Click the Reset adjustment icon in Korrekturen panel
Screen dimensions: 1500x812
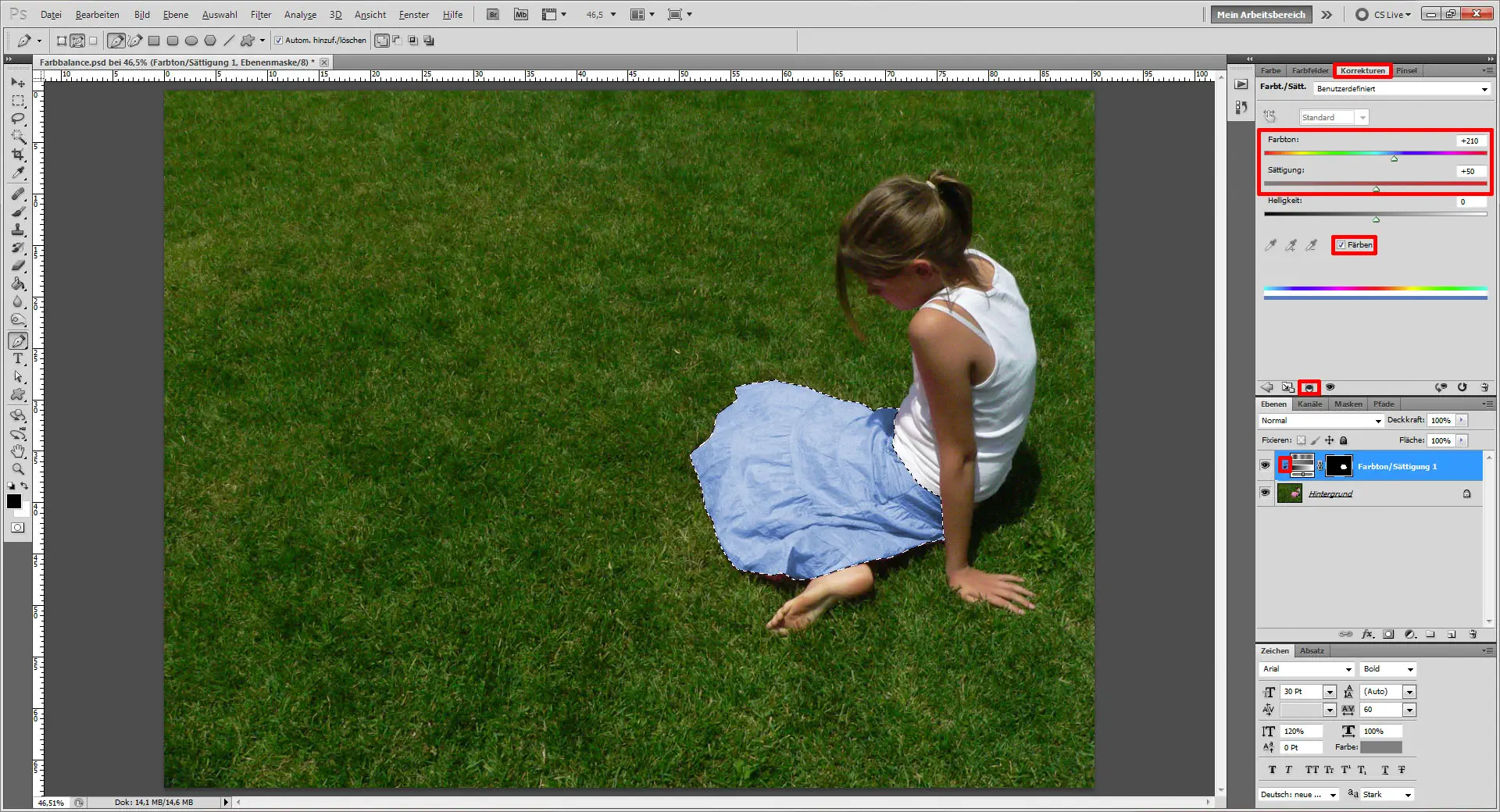(1462, 387)
